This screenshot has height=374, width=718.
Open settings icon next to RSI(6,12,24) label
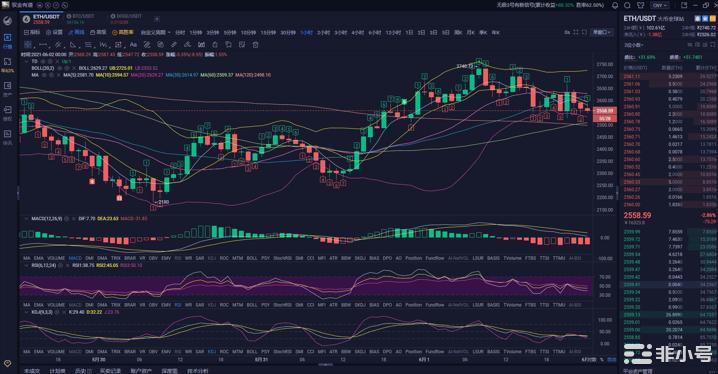[x=60, y=265]
